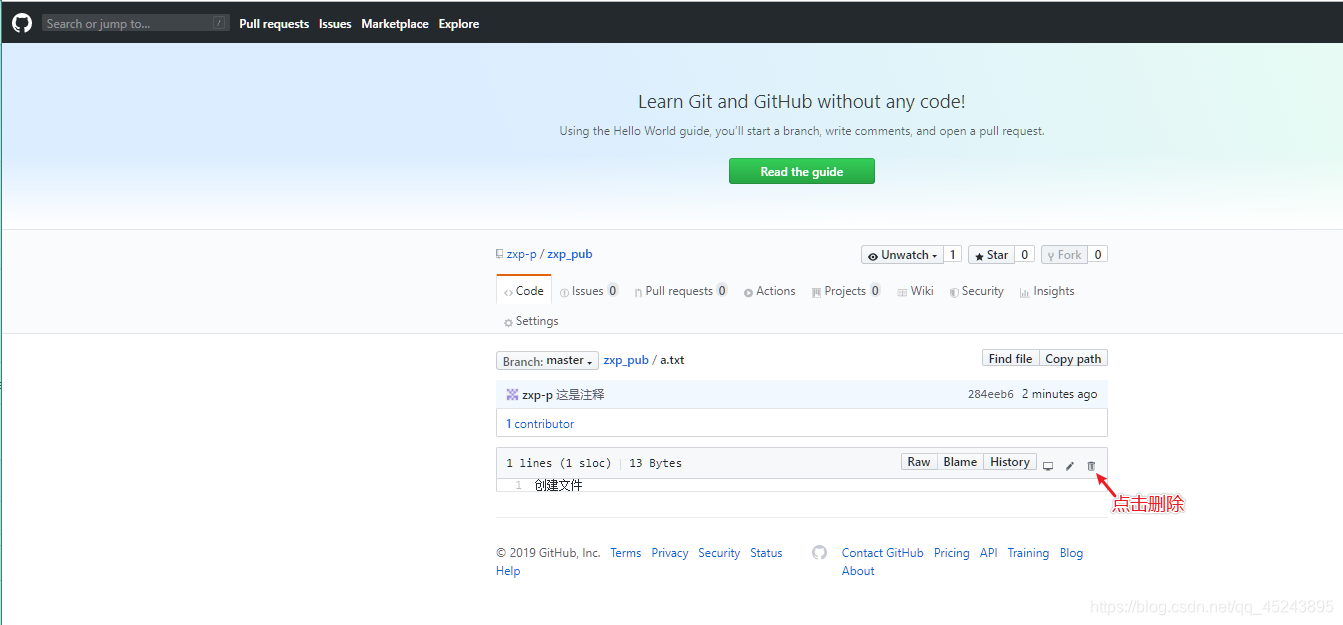Open footer API link

(x=989, y=553)
